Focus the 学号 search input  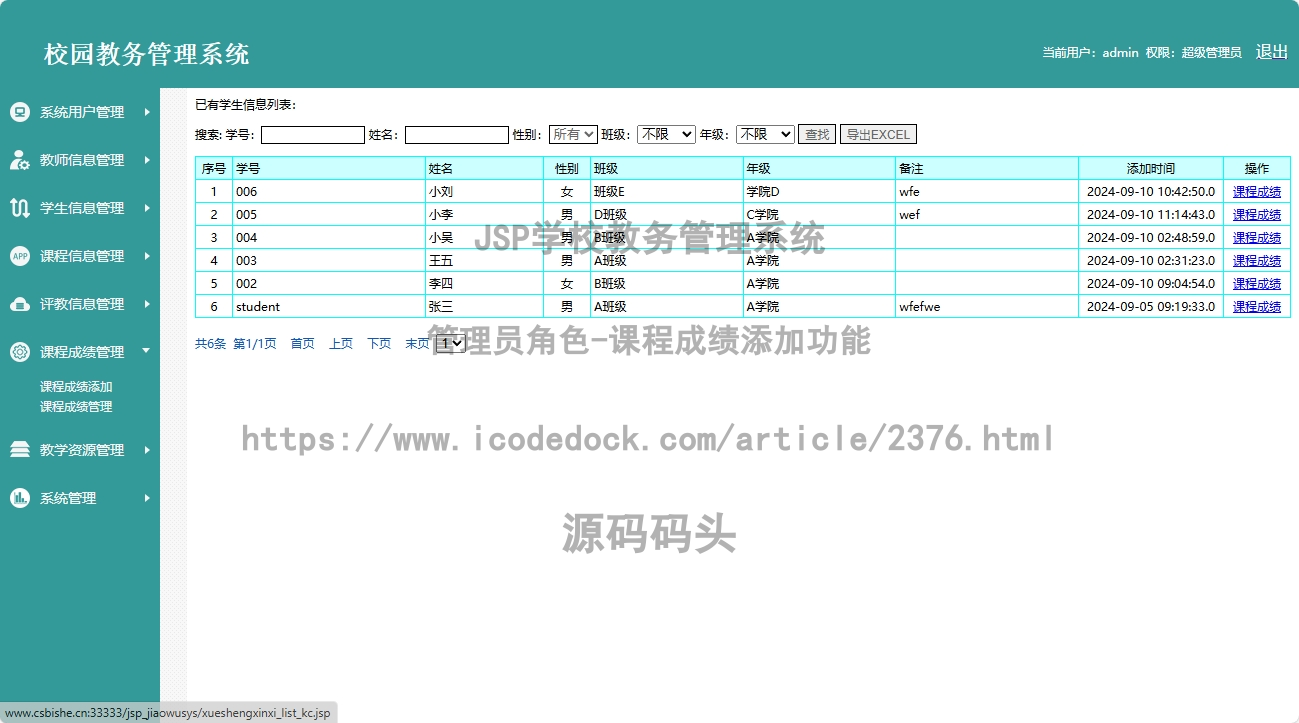tap(313, 135)
